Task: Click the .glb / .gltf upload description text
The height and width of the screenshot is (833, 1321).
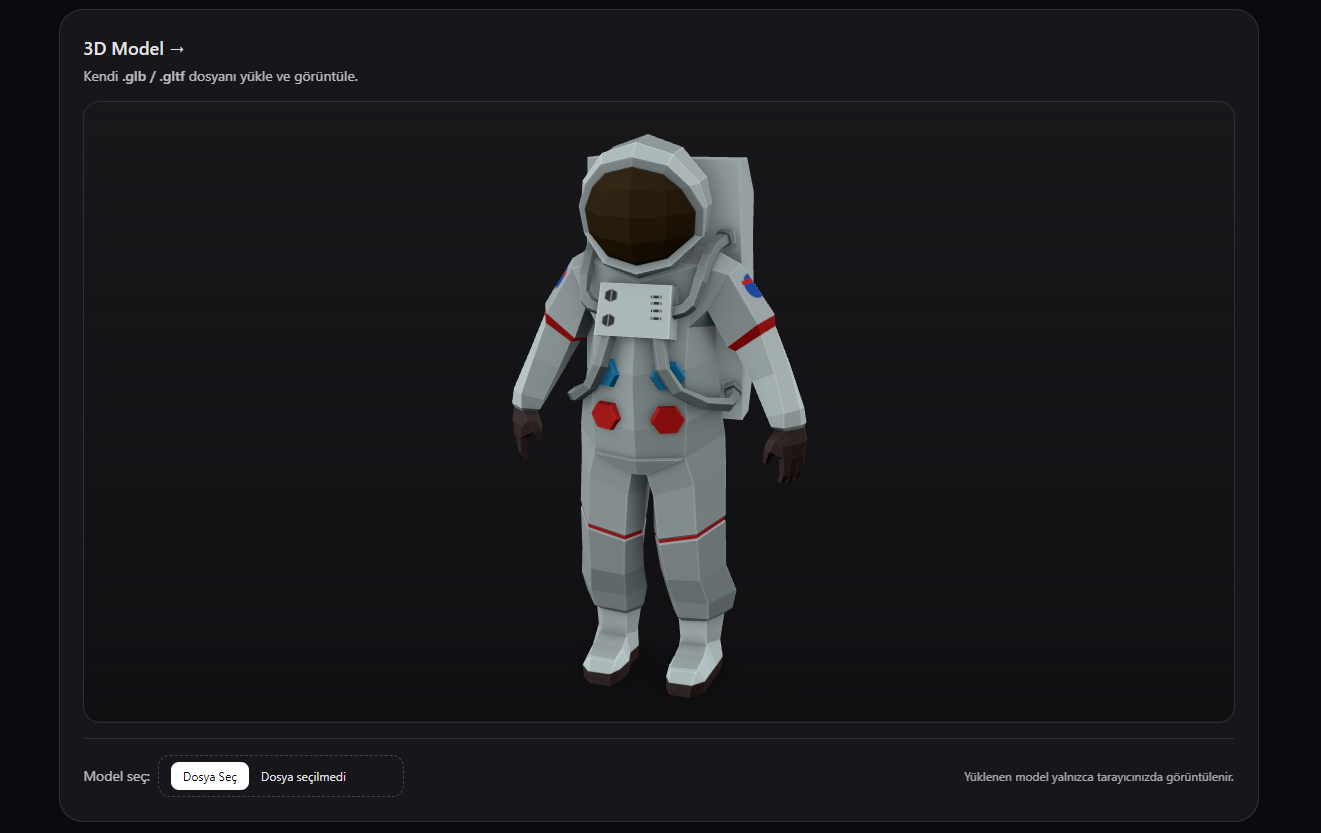Action: coord(220,77)
